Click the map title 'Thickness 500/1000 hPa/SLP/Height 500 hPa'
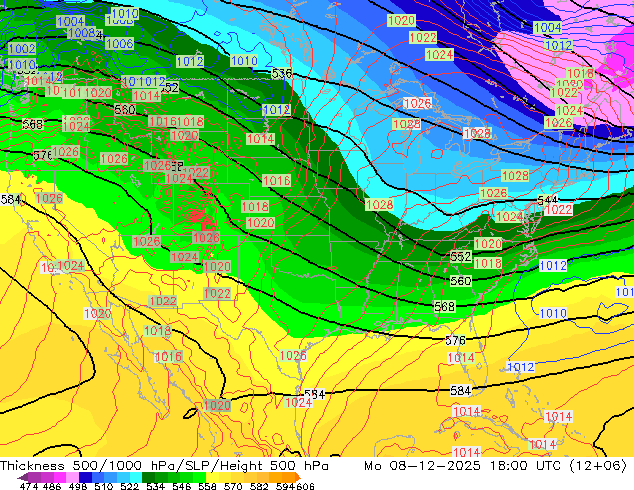Image resolution: width=634 pixels, height=490 pixels. (164, 465)
